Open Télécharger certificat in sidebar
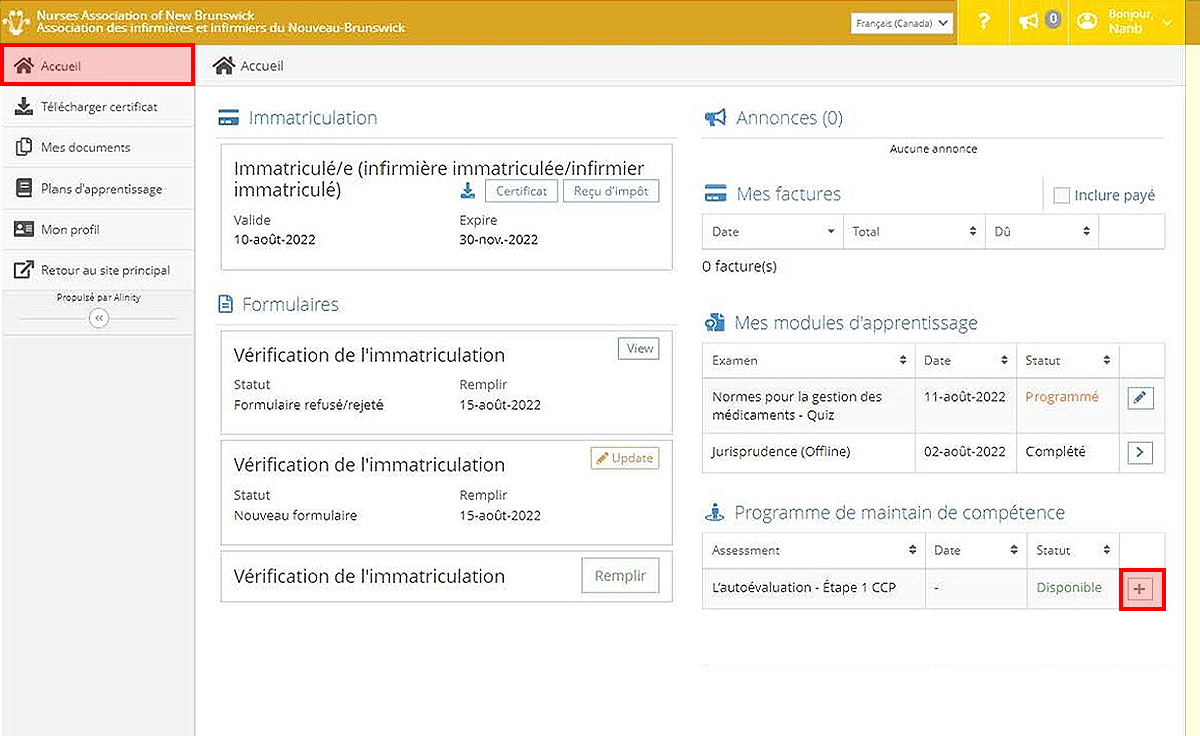Viewport: 1200px width, 736px height. tap(98, 107)
